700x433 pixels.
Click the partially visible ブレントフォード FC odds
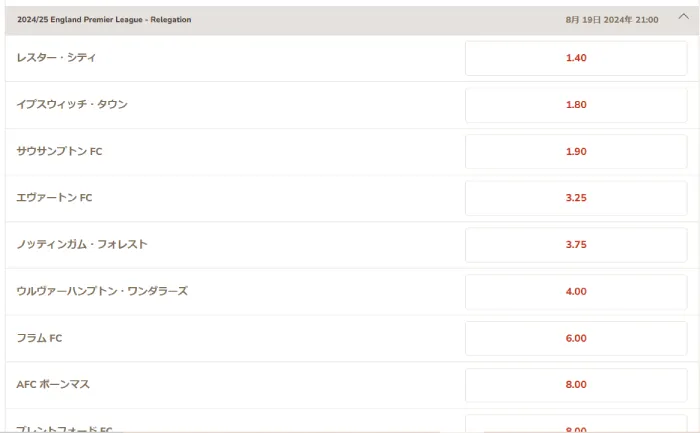[x=576, y=424]
